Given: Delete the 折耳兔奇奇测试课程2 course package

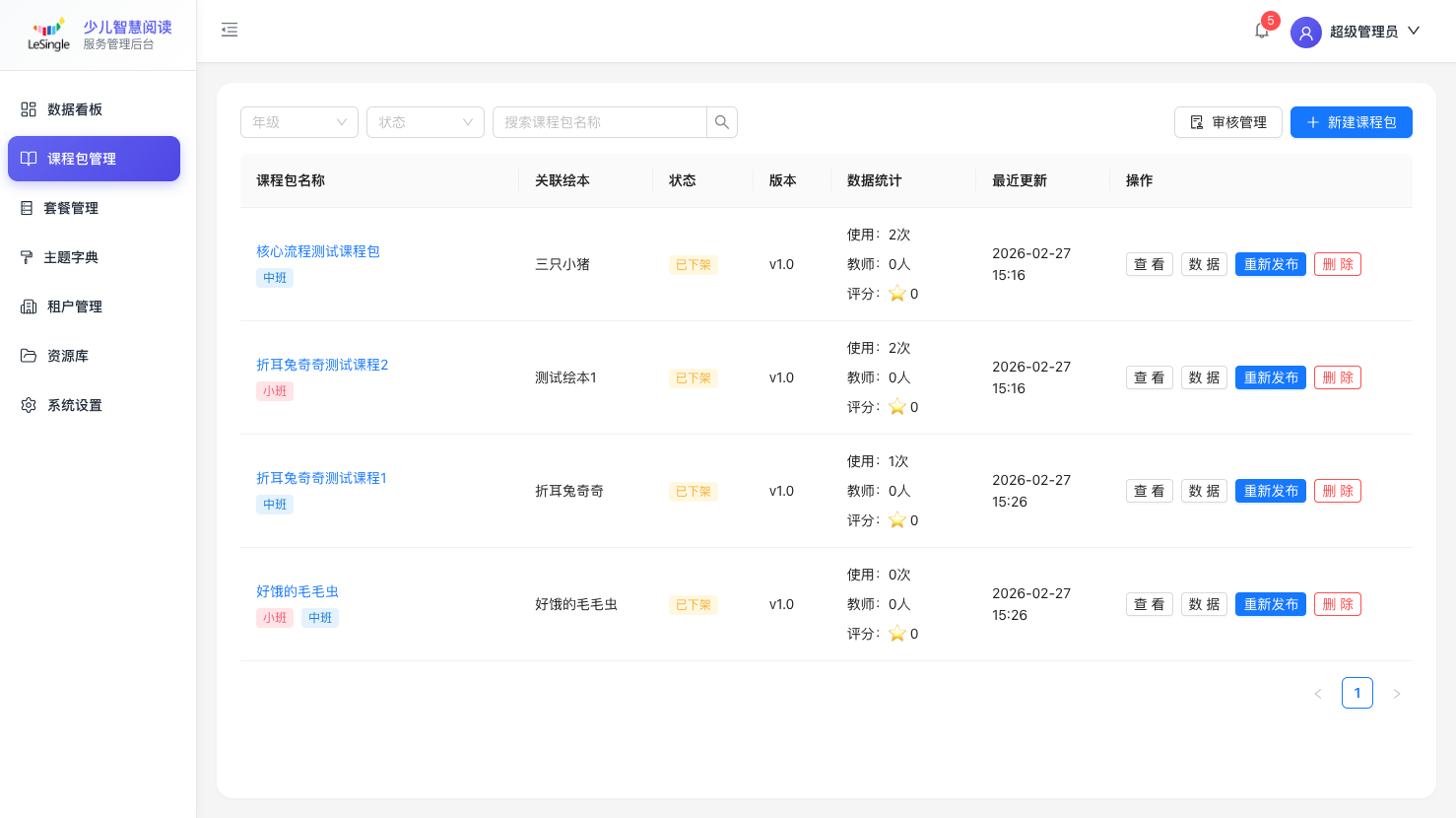Looking at the screenshot, I should [1337, 377].
